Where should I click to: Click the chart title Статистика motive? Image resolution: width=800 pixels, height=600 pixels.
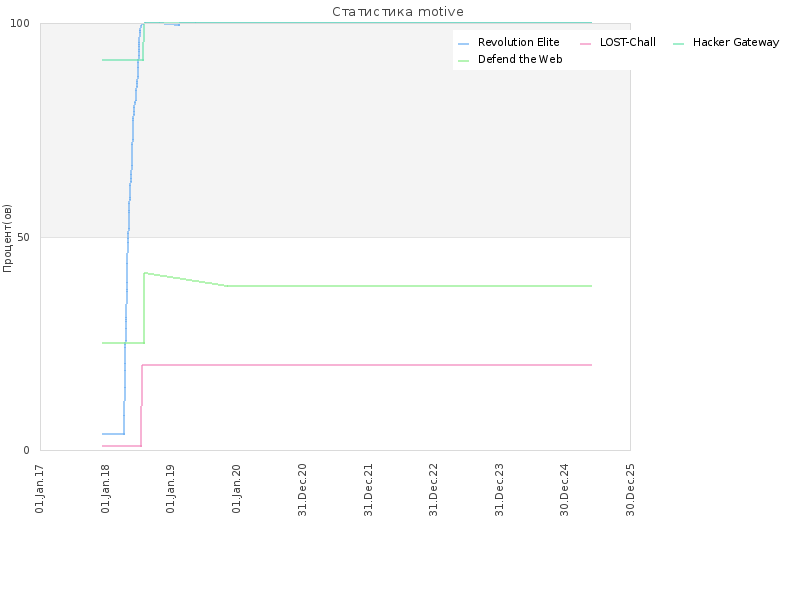[398, 12]
